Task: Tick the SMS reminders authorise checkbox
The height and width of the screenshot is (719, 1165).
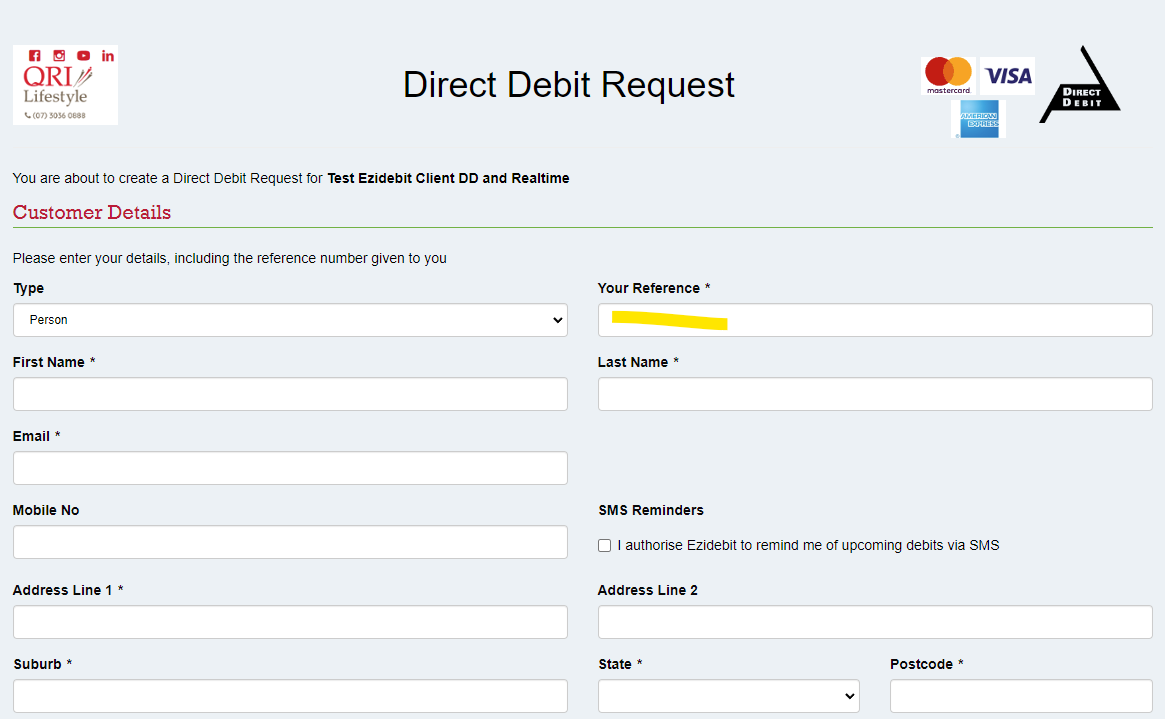Action: (605, 546)
